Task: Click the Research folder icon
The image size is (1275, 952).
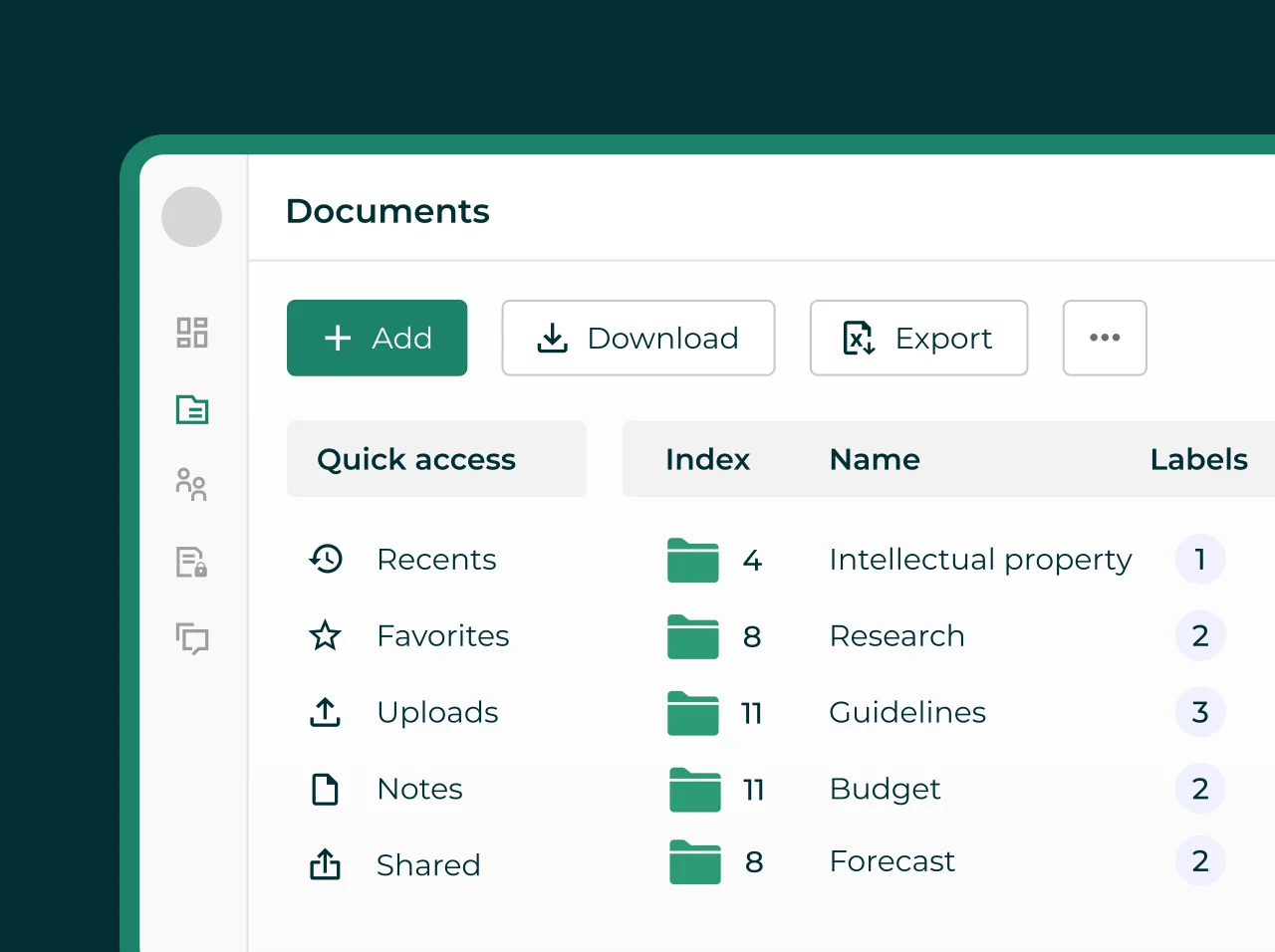Action: tap(692, 635)
